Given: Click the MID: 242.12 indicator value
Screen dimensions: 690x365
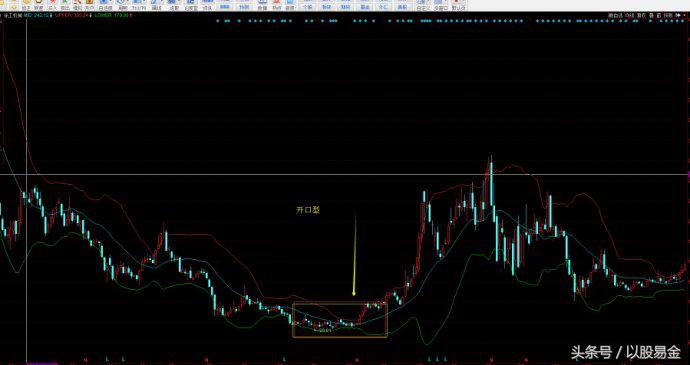Looking at the screenshot, I should click(x=38, y=15).
